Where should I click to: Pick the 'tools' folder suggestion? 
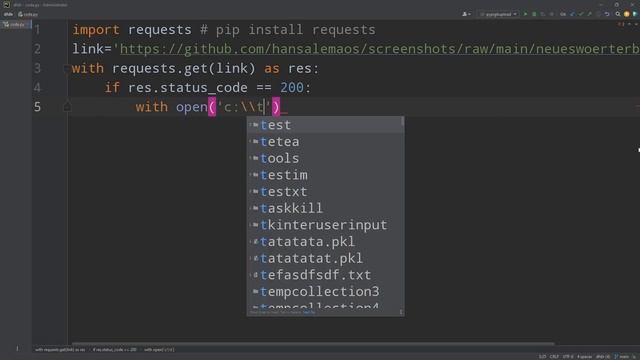325,158
